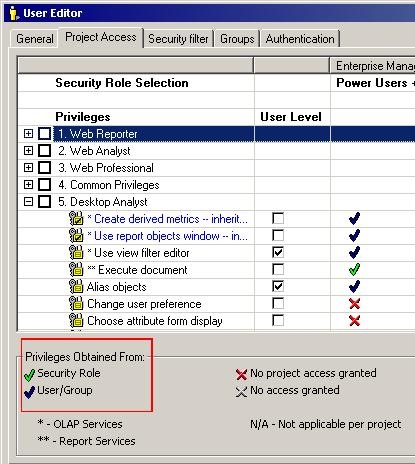Image resolution: width=415 pixels, height=464 pixels.
Task: Click privilege icon beside Execute document
Action: pos(76,270)
